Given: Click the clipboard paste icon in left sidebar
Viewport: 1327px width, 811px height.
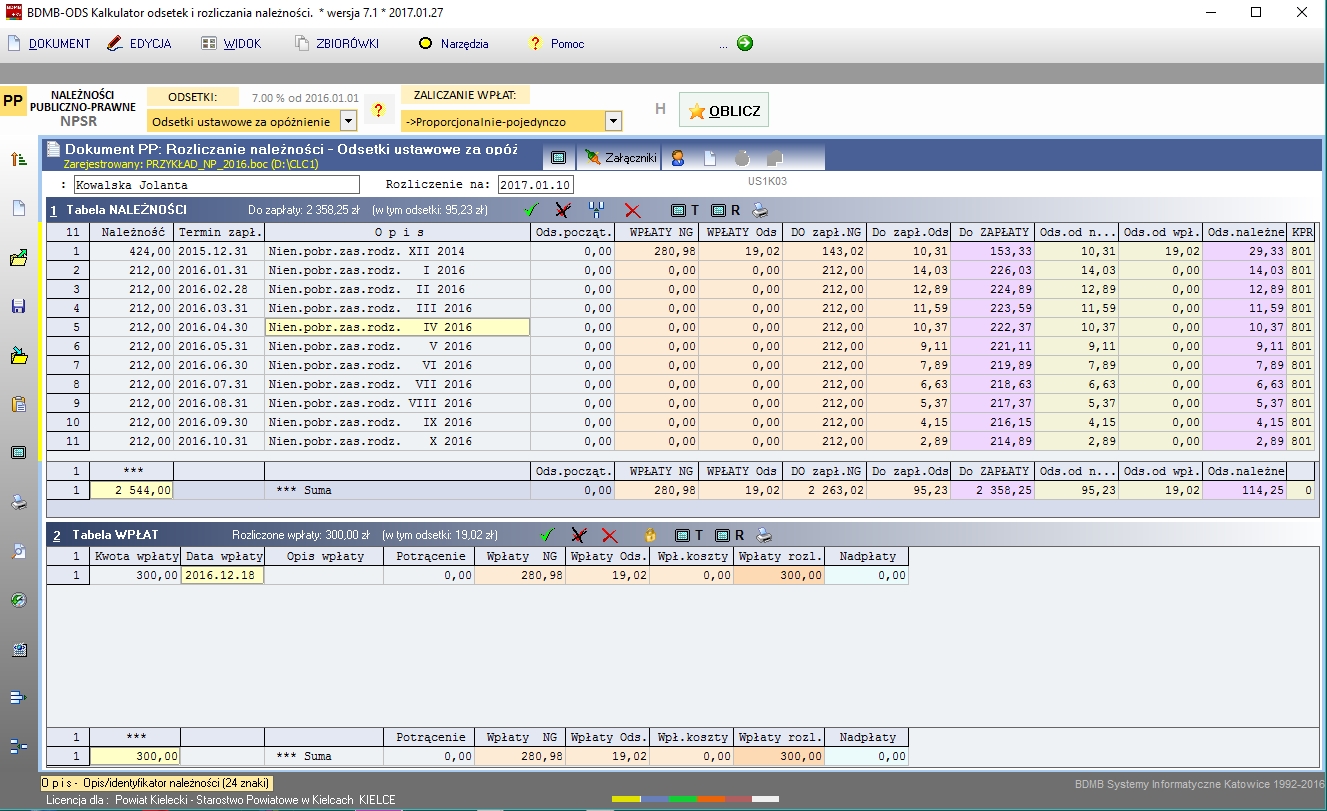Looking at the screenshot, I should click(18, 404).
